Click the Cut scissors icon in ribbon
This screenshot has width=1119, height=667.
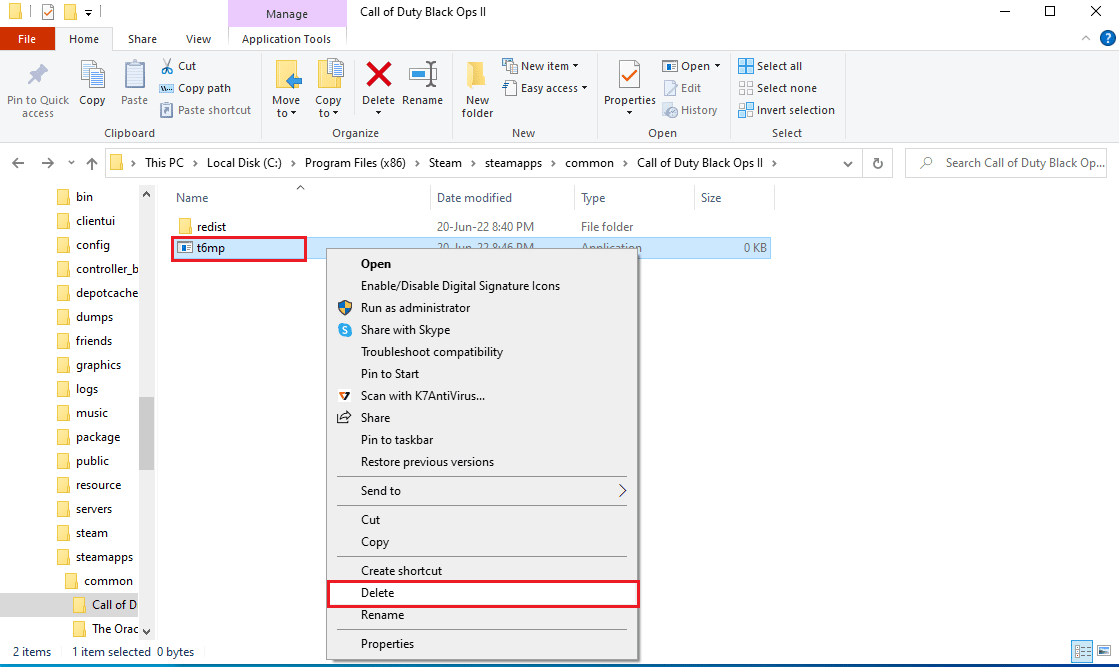pyautogui.click(x=167, y=66)
